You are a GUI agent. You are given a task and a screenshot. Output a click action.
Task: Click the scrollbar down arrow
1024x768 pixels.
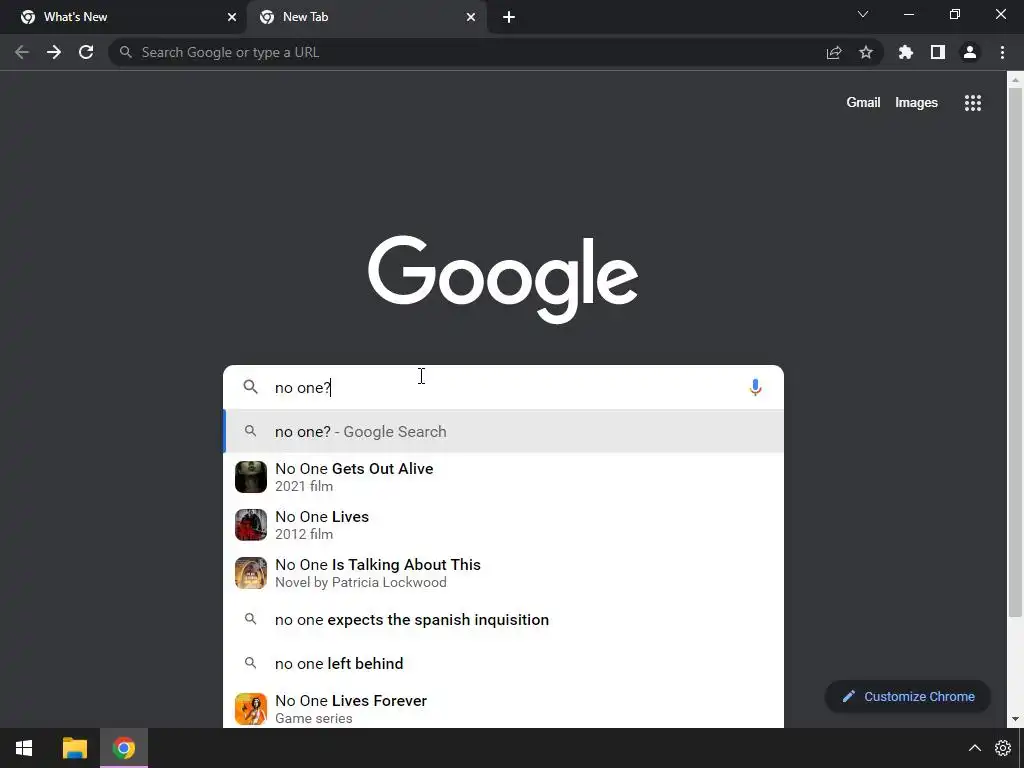(1015, 719)
